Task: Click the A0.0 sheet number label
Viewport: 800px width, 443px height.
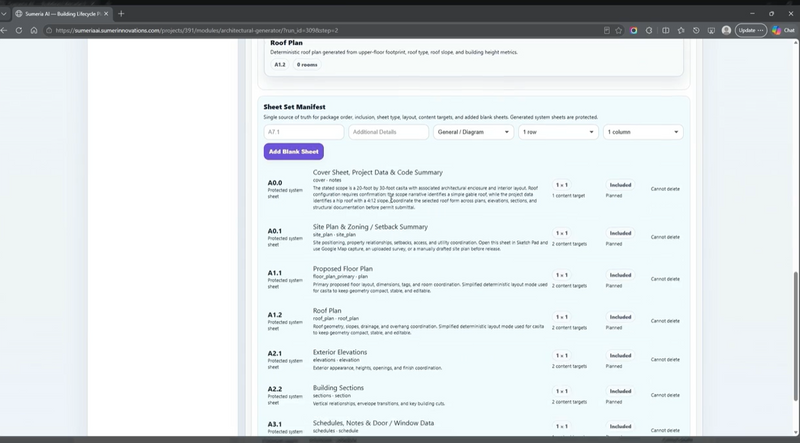Action: 274,183
